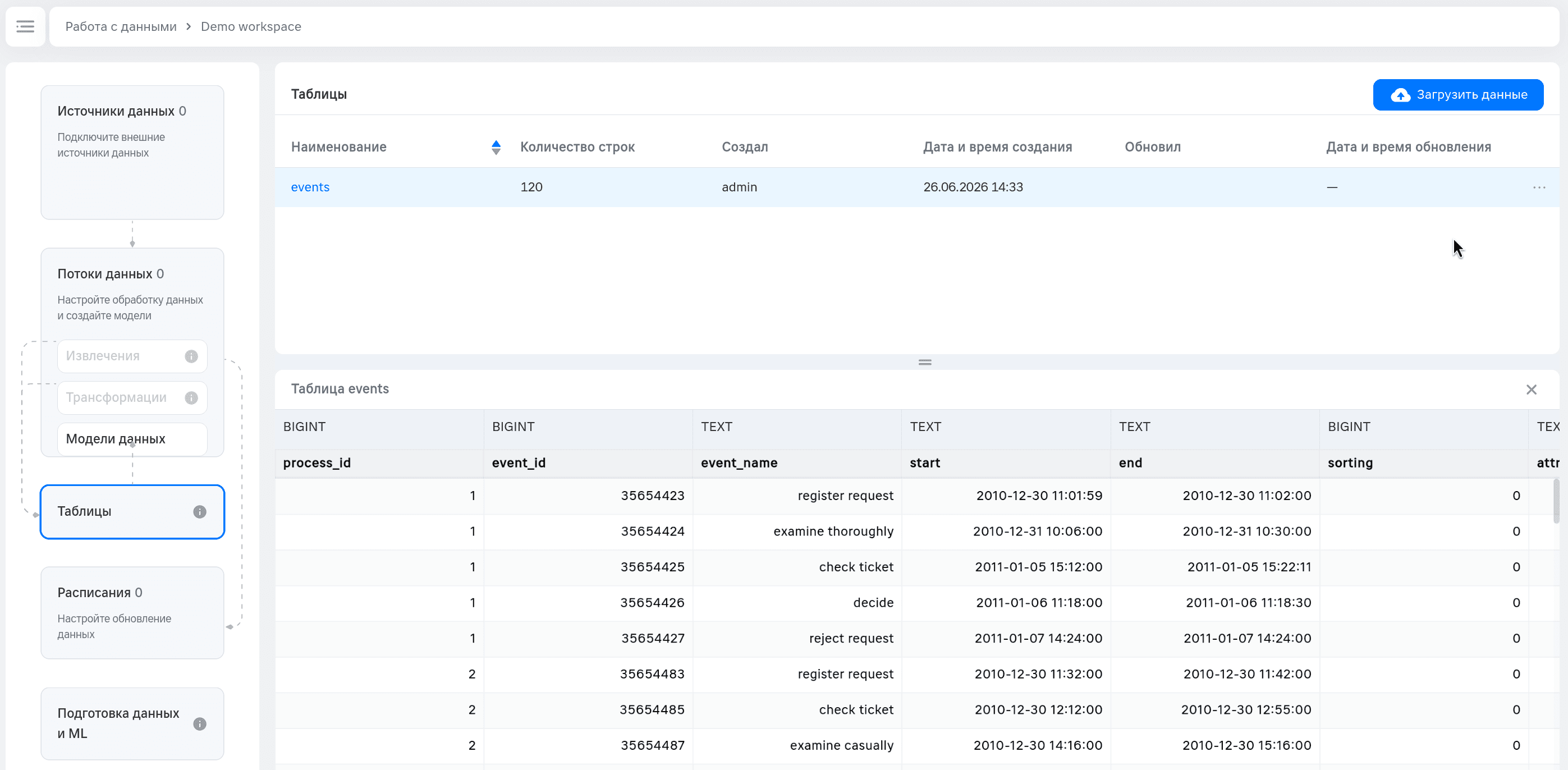This screenshot has width=1568, height=770.
Task: Select the reject request cell
Action: (x=797, y=639)
